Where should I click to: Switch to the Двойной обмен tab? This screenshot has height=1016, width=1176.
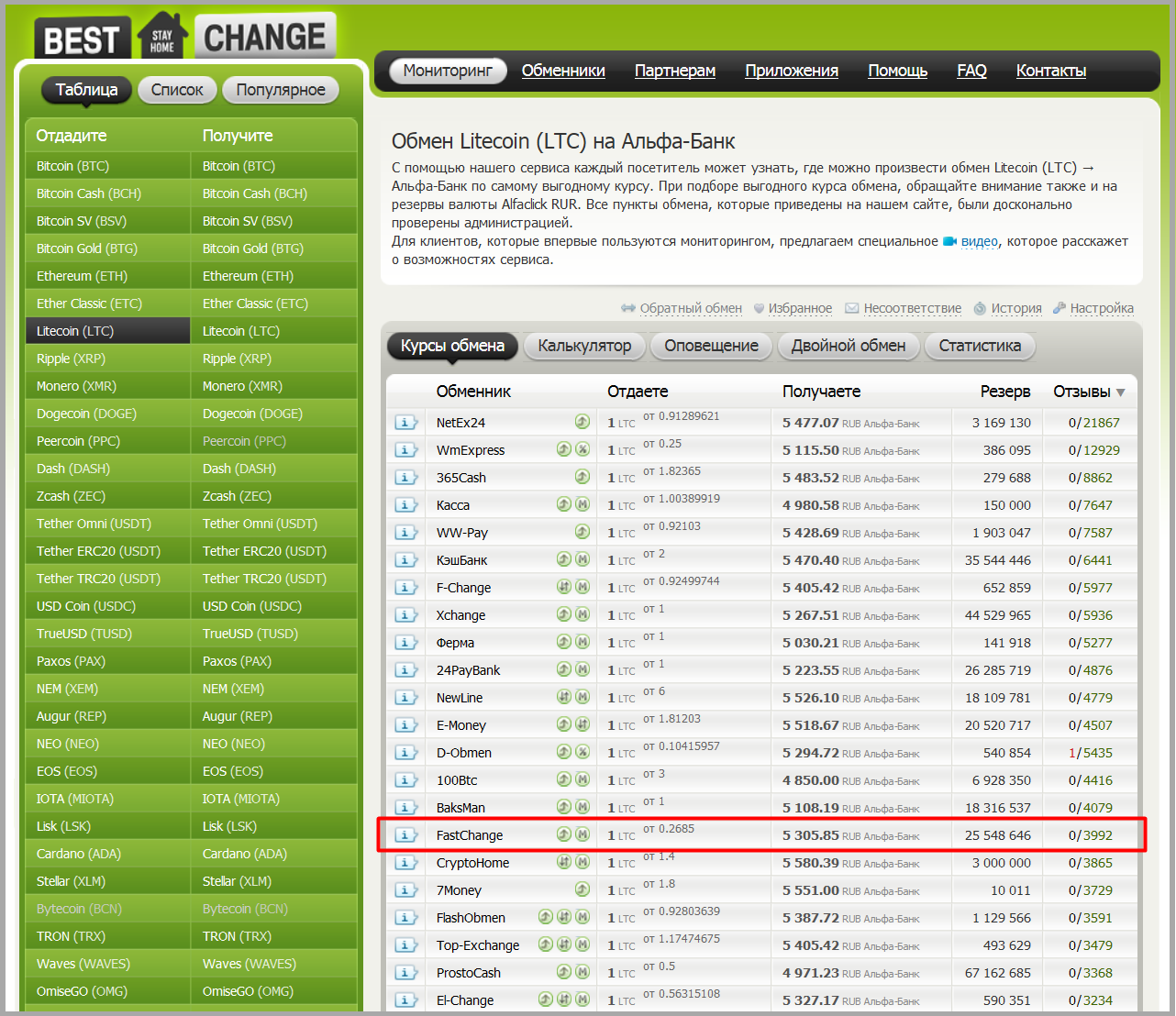tap(849, 346)
